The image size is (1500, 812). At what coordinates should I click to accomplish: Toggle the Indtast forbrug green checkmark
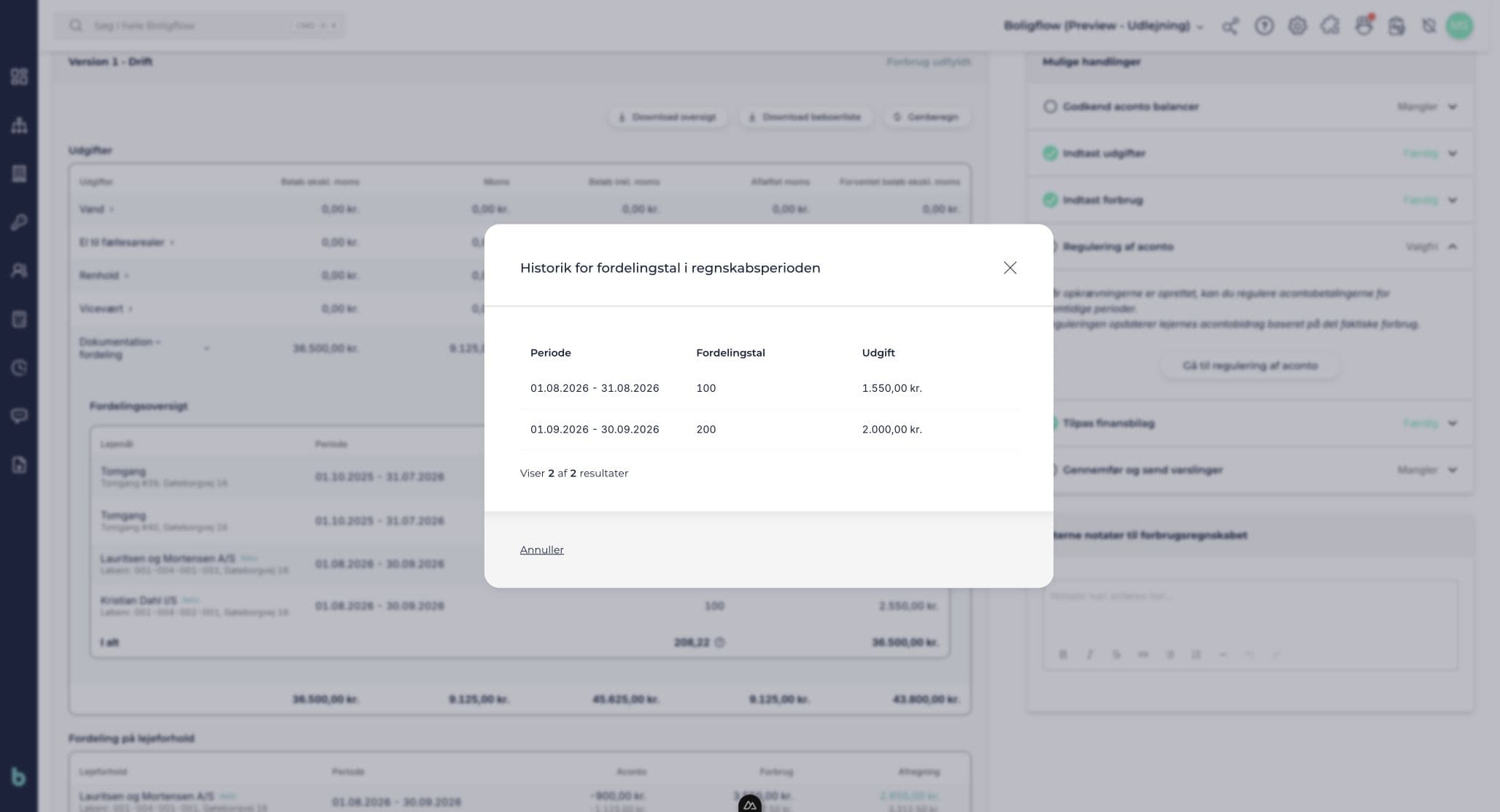[1050, 200]
